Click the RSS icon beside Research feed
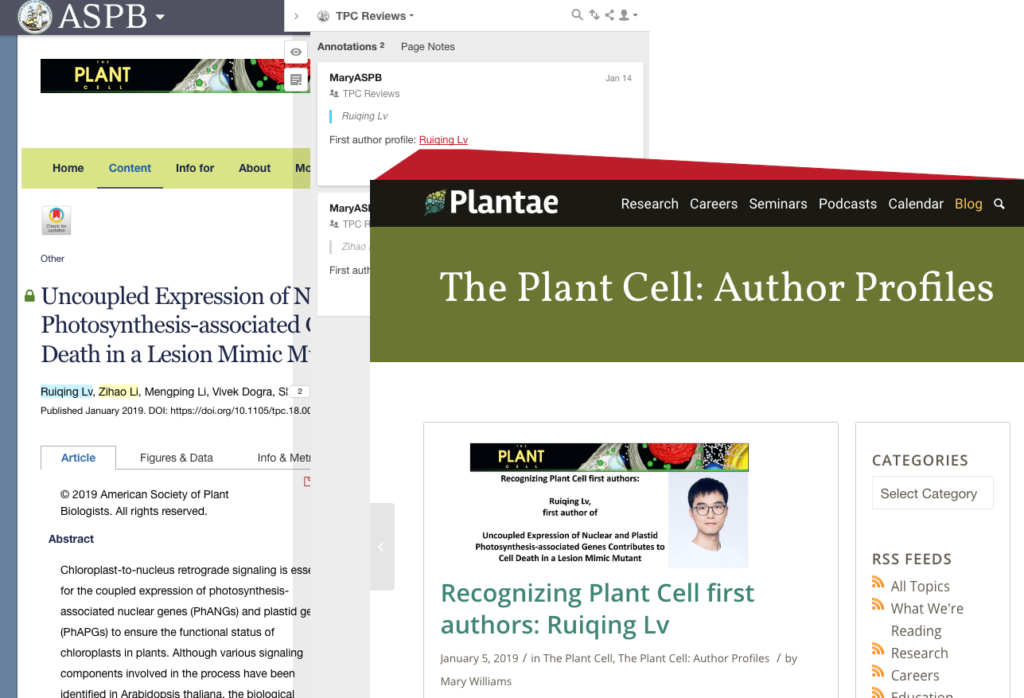1024x698 pixels. click(878, 650)
